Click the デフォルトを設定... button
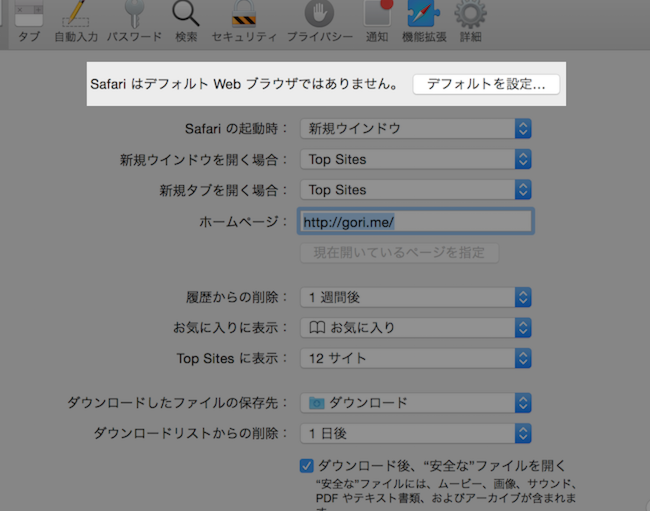This screenshot has width=650, height=511. [x=486, y=85]
